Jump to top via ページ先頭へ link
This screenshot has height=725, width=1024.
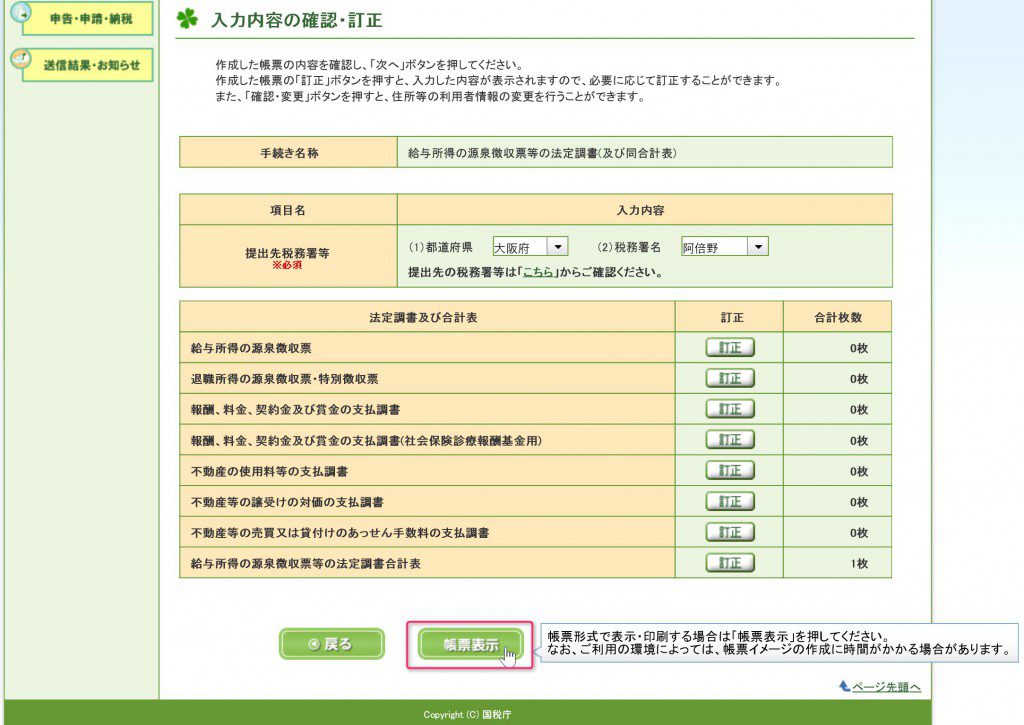point(886,687)
